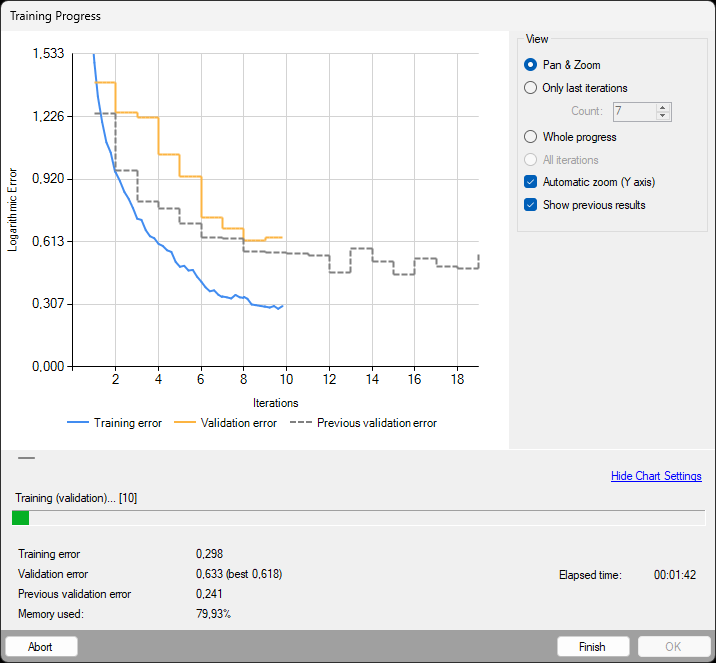
Task: Select the Pan & Zoom radio button
Action: pyautogui.click(x=531, y=65)
